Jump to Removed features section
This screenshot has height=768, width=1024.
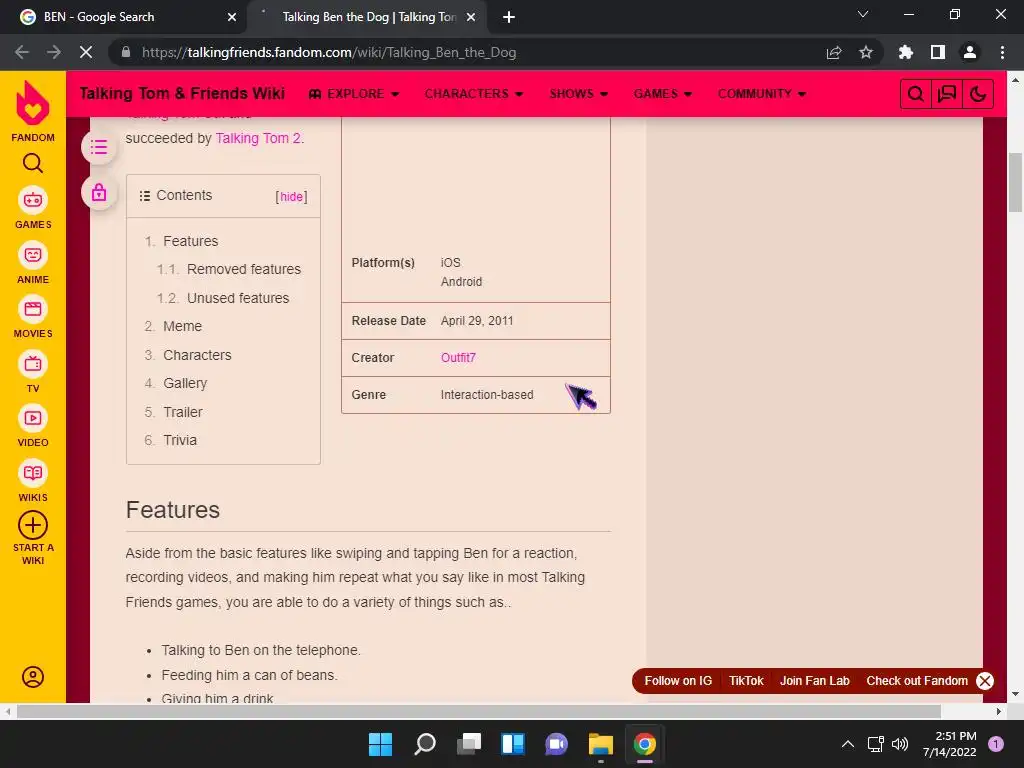(x=244, y=269)
